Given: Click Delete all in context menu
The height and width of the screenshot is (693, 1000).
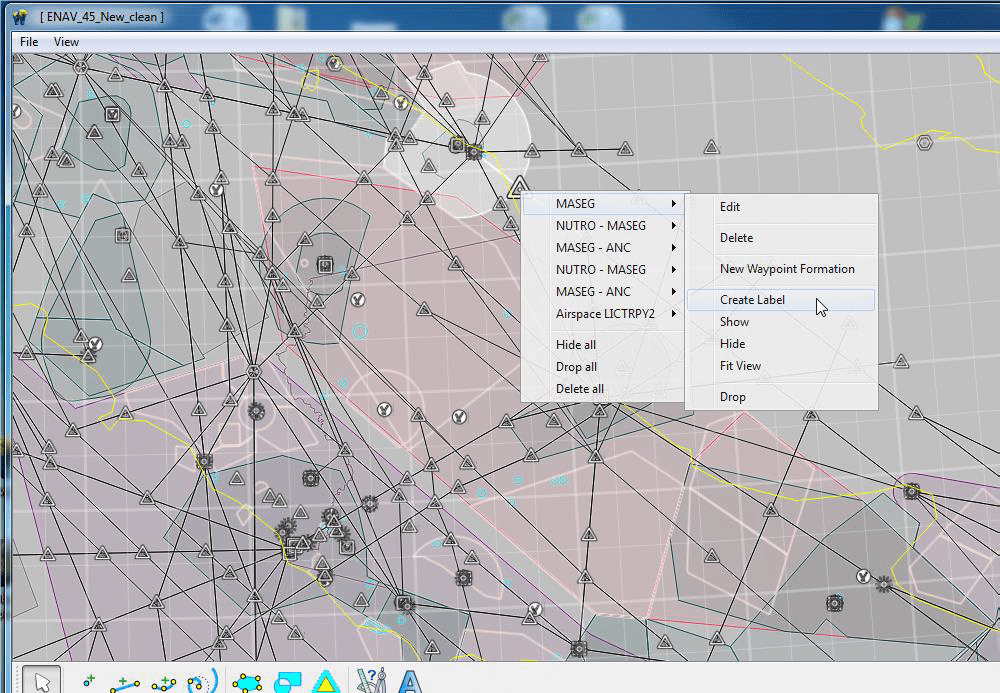Looking at the screenshot, I should pyautogui.click(x=580, y=389).
